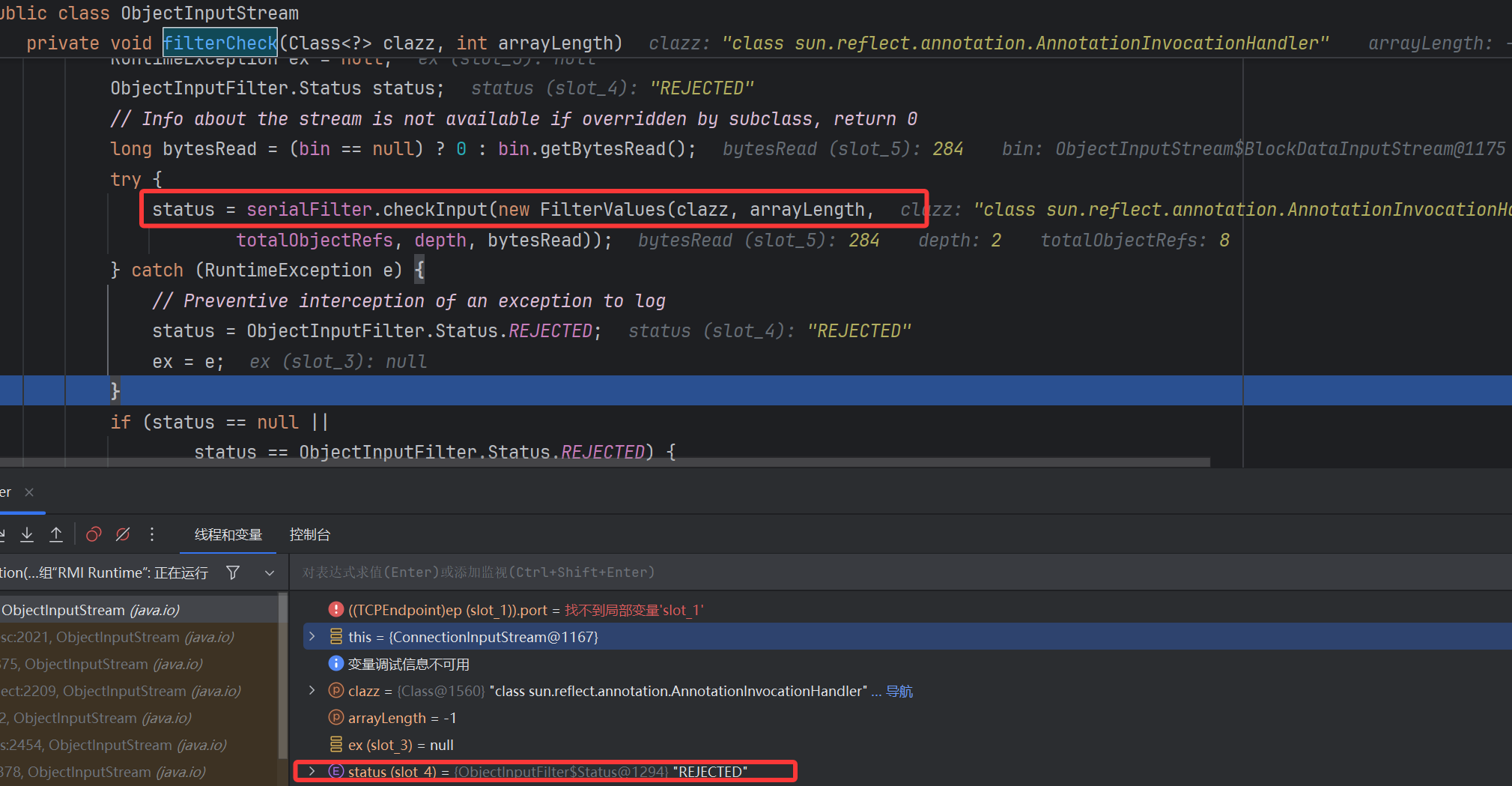Select the ex (slot_3) = null variable
1512x786 pixels.
pyautogui.click(x=401, y=745)
